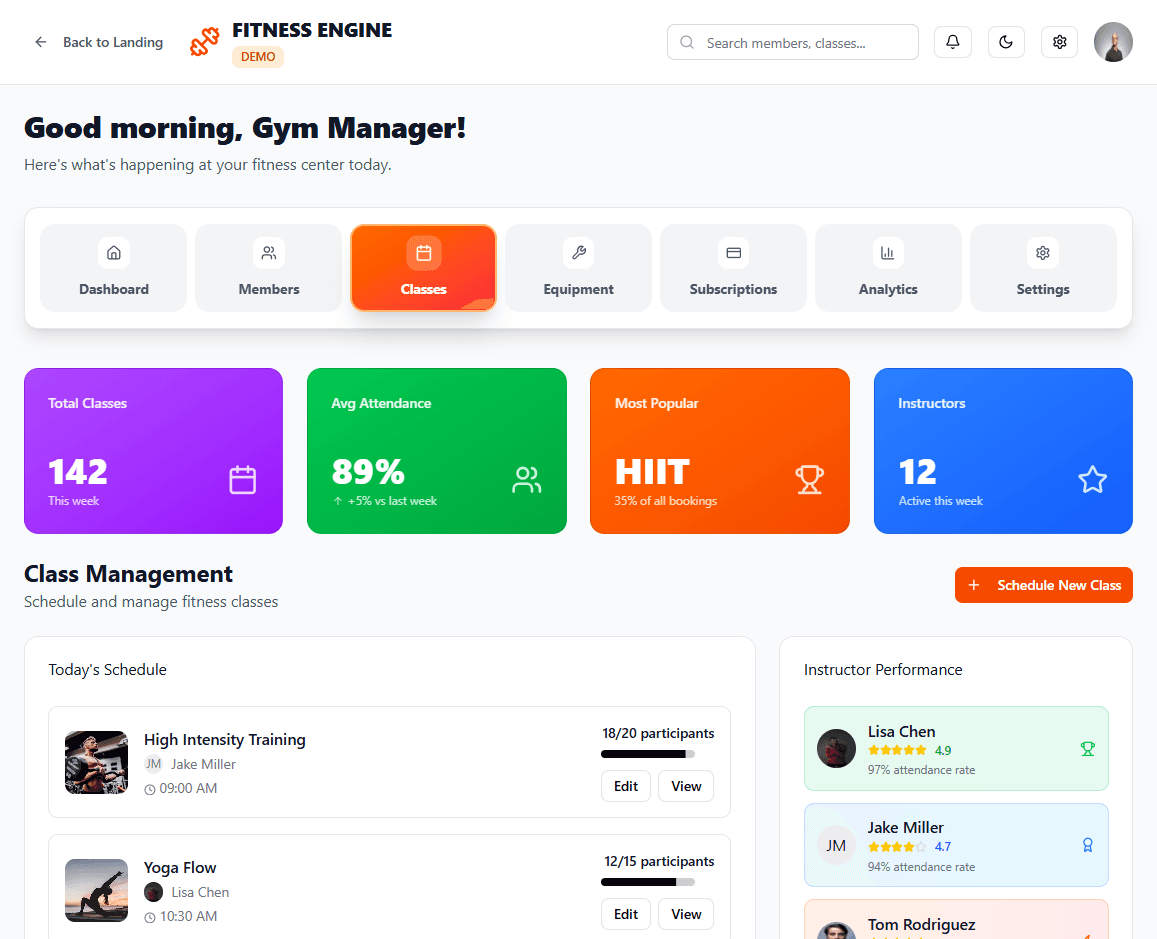Click the Schedule New Class button
Screen dimensions: 1157x939
coord(1043,585)
